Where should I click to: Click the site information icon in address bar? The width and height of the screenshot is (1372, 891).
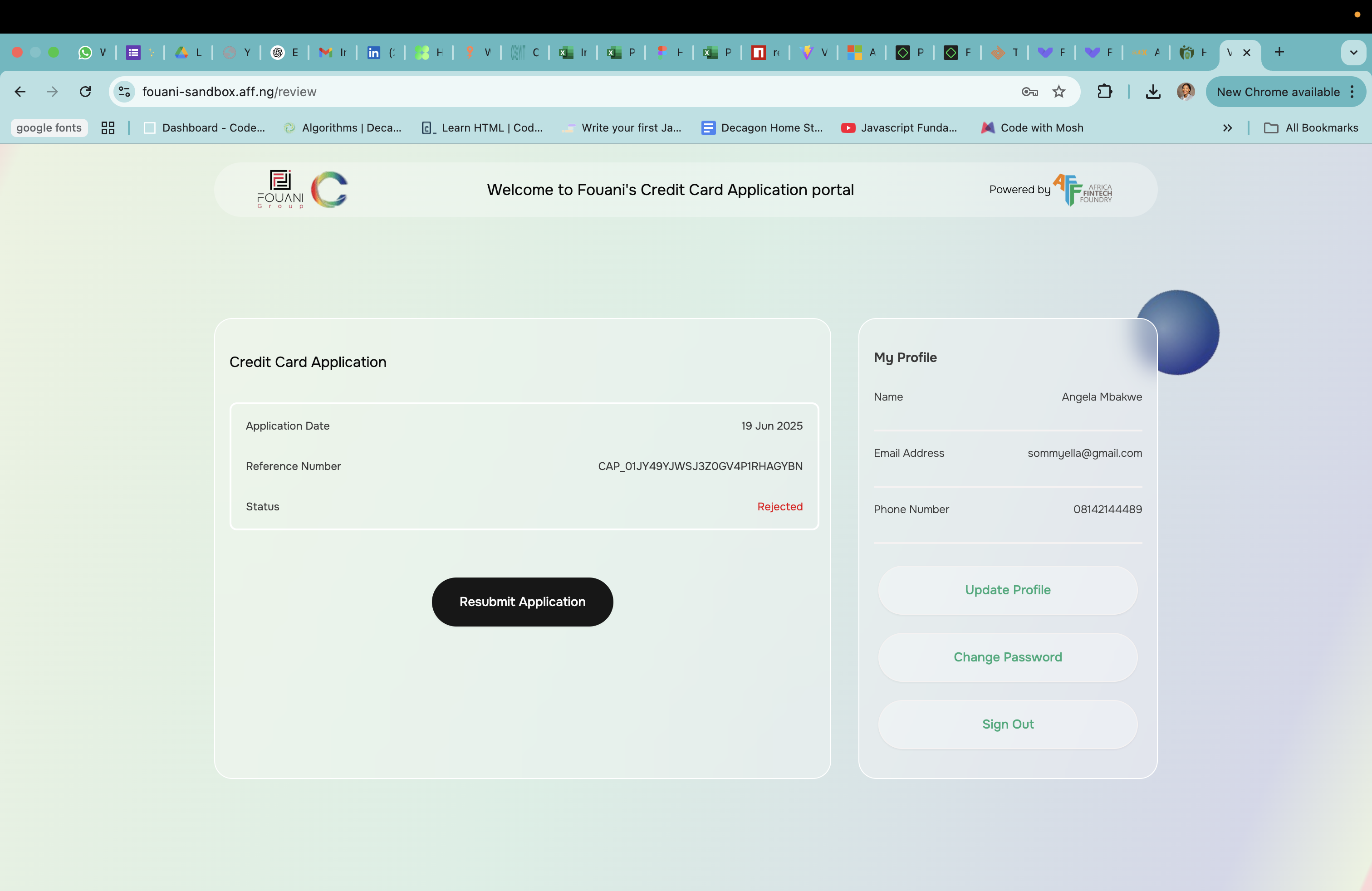click(124, 92)
